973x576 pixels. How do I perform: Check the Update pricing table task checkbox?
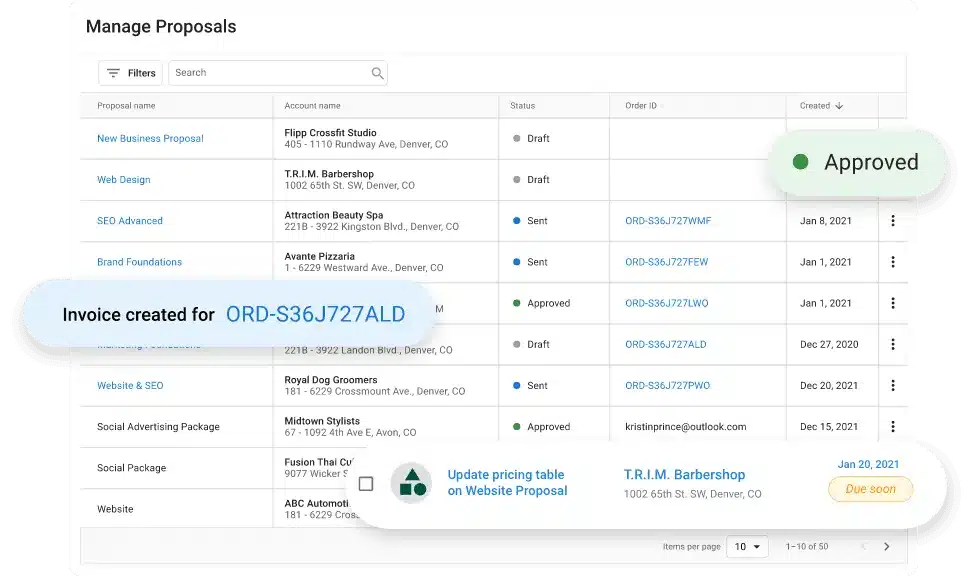click(366, 484)
